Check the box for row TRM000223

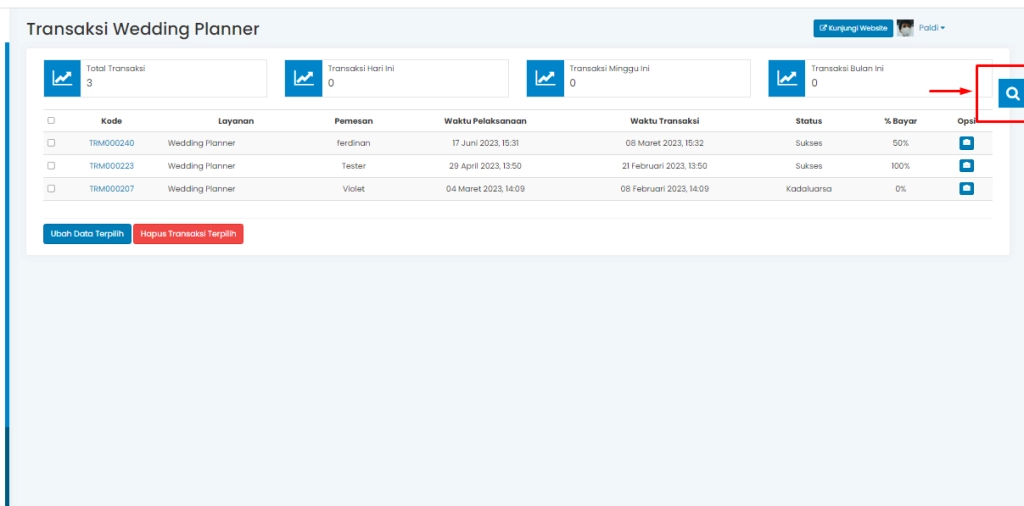pos(51,166)
